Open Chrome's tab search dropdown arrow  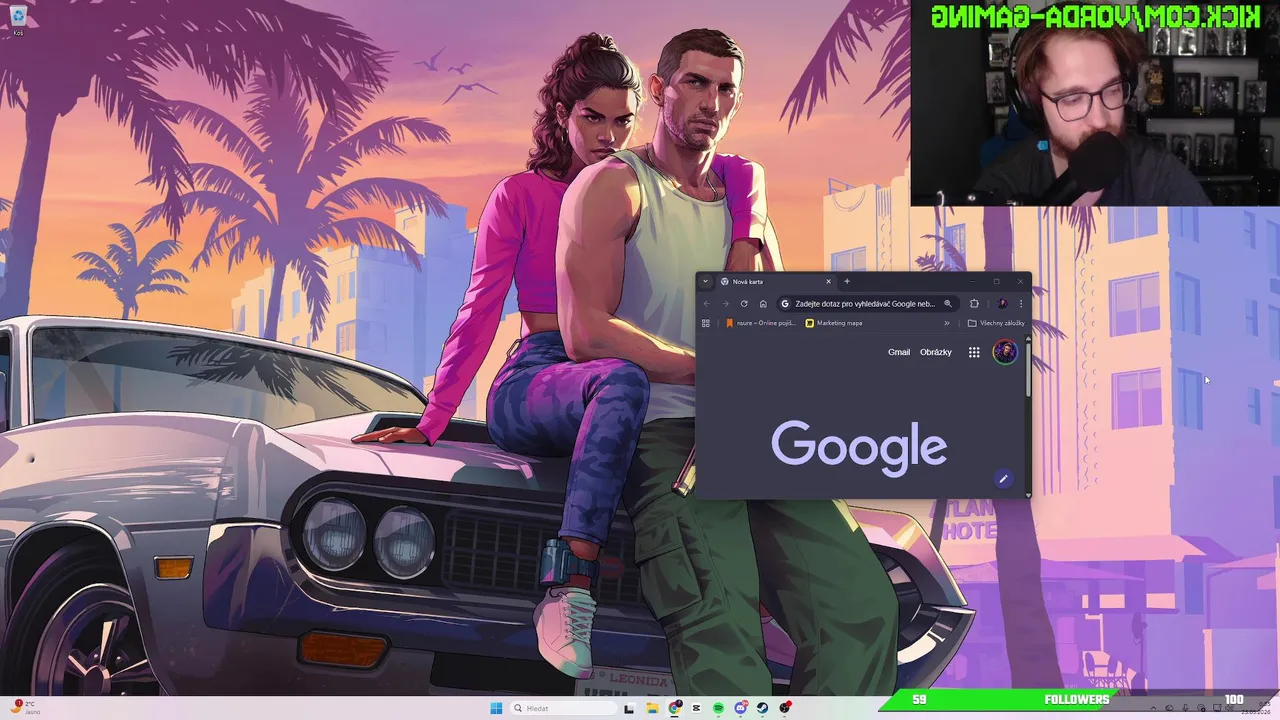pos(705,281)
